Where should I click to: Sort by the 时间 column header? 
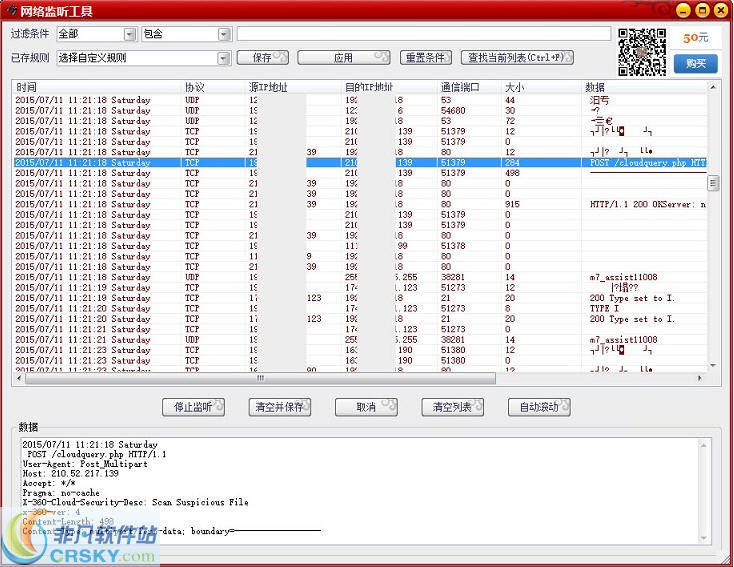pyautogui.click(x=97, y=87)
